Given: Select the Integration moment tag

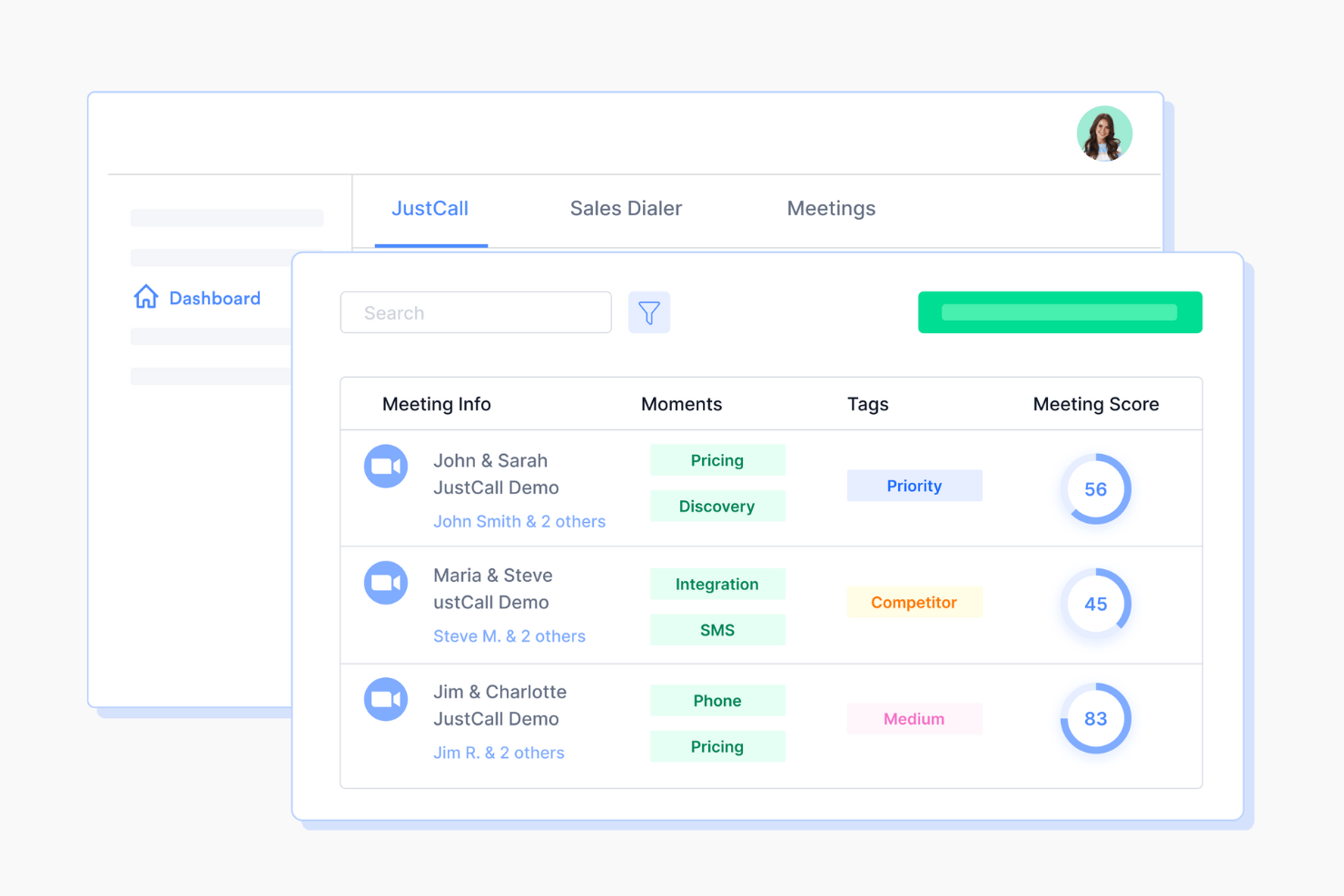Looking at the screenshot, I should click(x=717, y=584).
